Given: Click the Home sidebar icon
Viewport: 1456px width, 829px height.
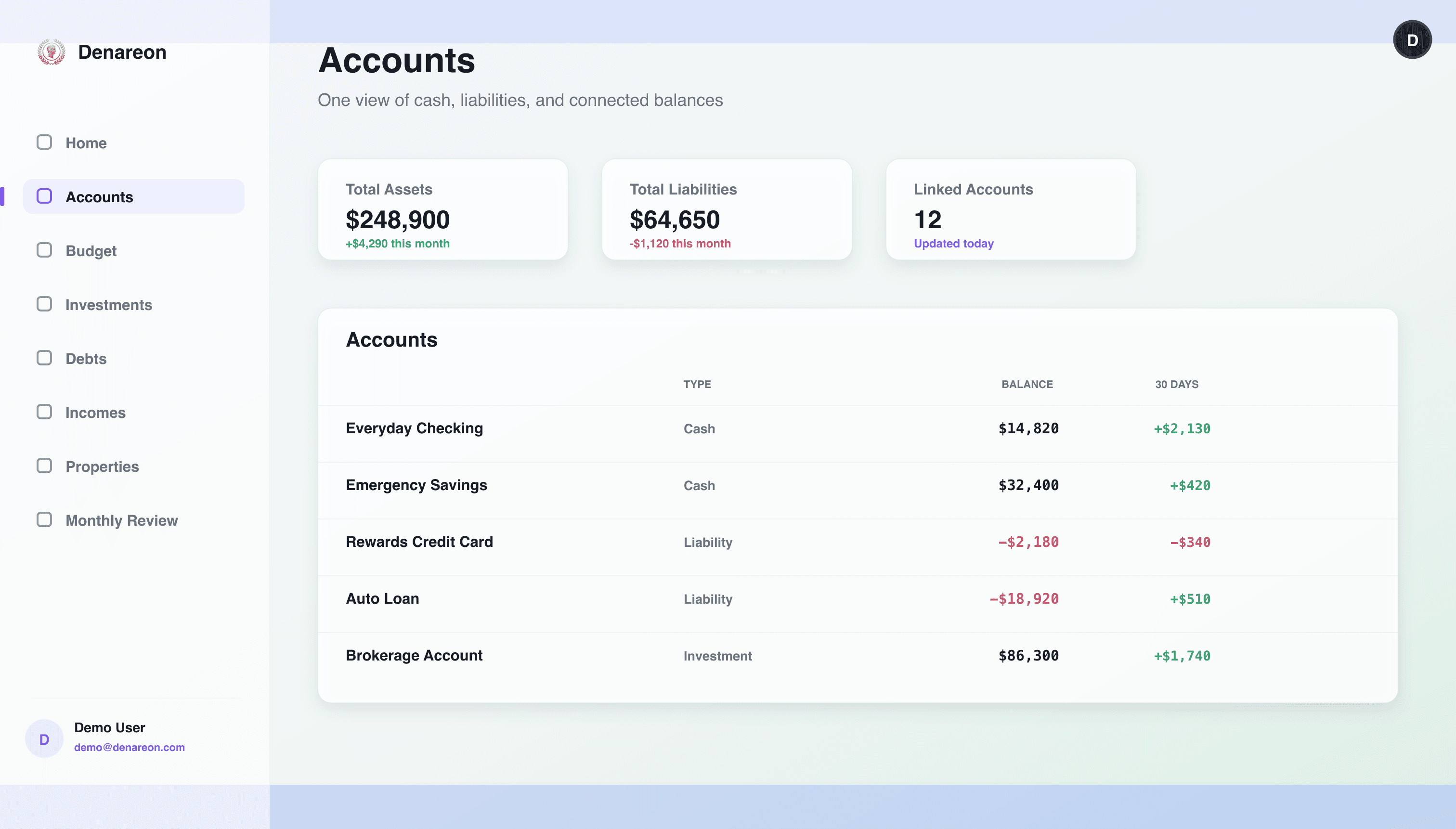Looking at the screenshot, I should [x=44, y=142].
